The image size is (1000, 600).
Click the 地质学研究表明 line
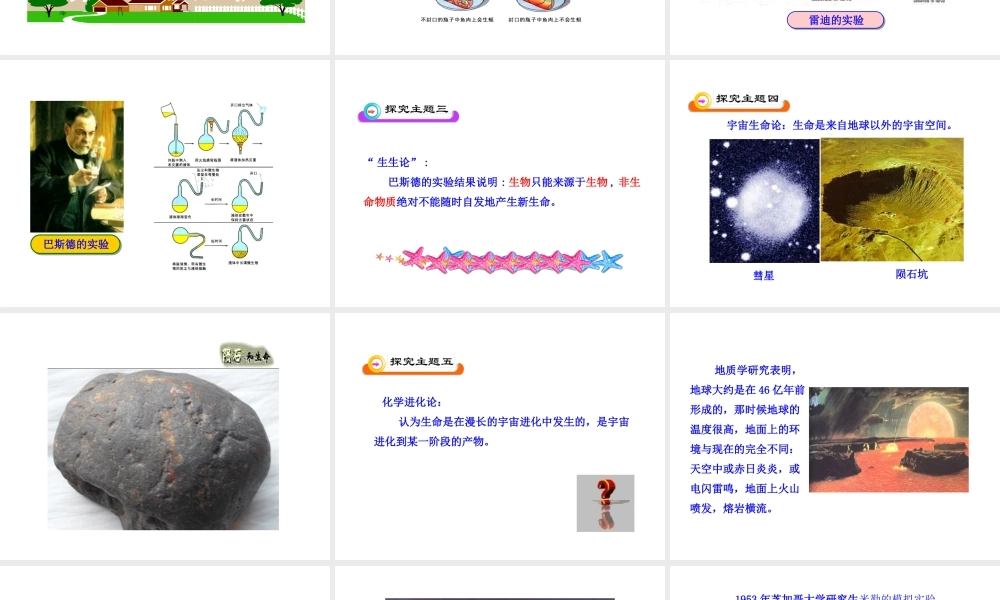756,370
